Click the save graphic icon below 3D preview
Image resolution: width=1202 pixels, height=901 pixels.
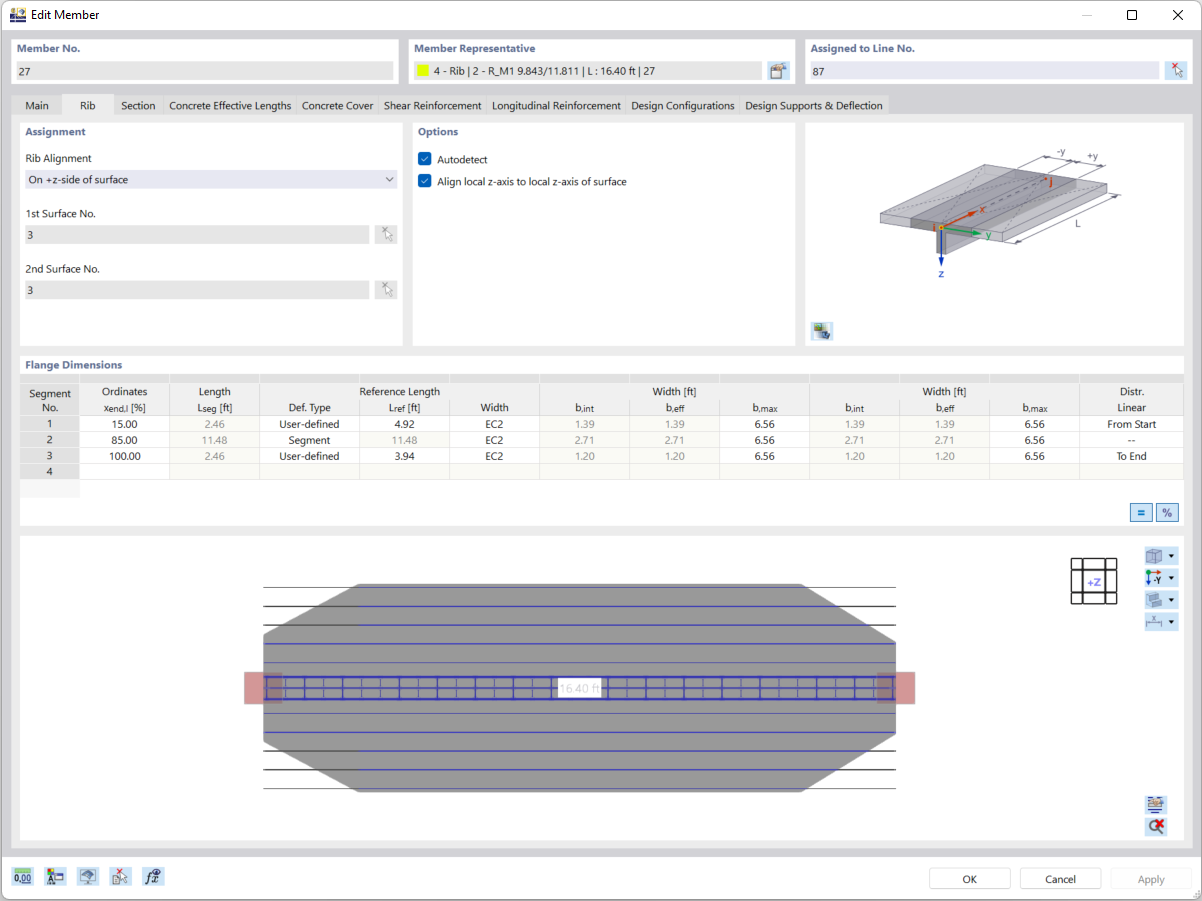coord(821,331)
